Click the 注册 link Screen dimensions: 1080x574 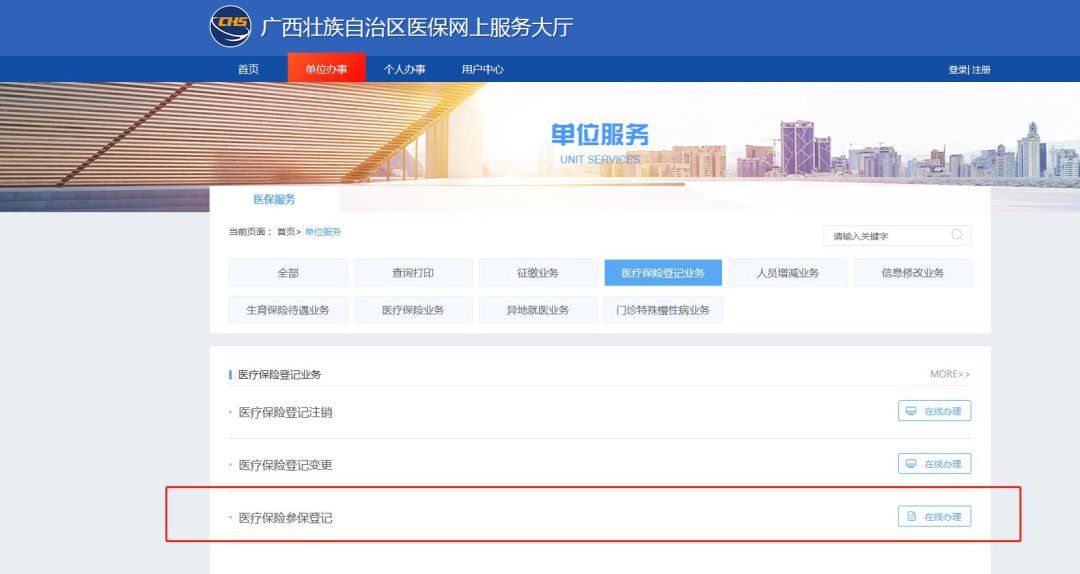click(981, 70)
